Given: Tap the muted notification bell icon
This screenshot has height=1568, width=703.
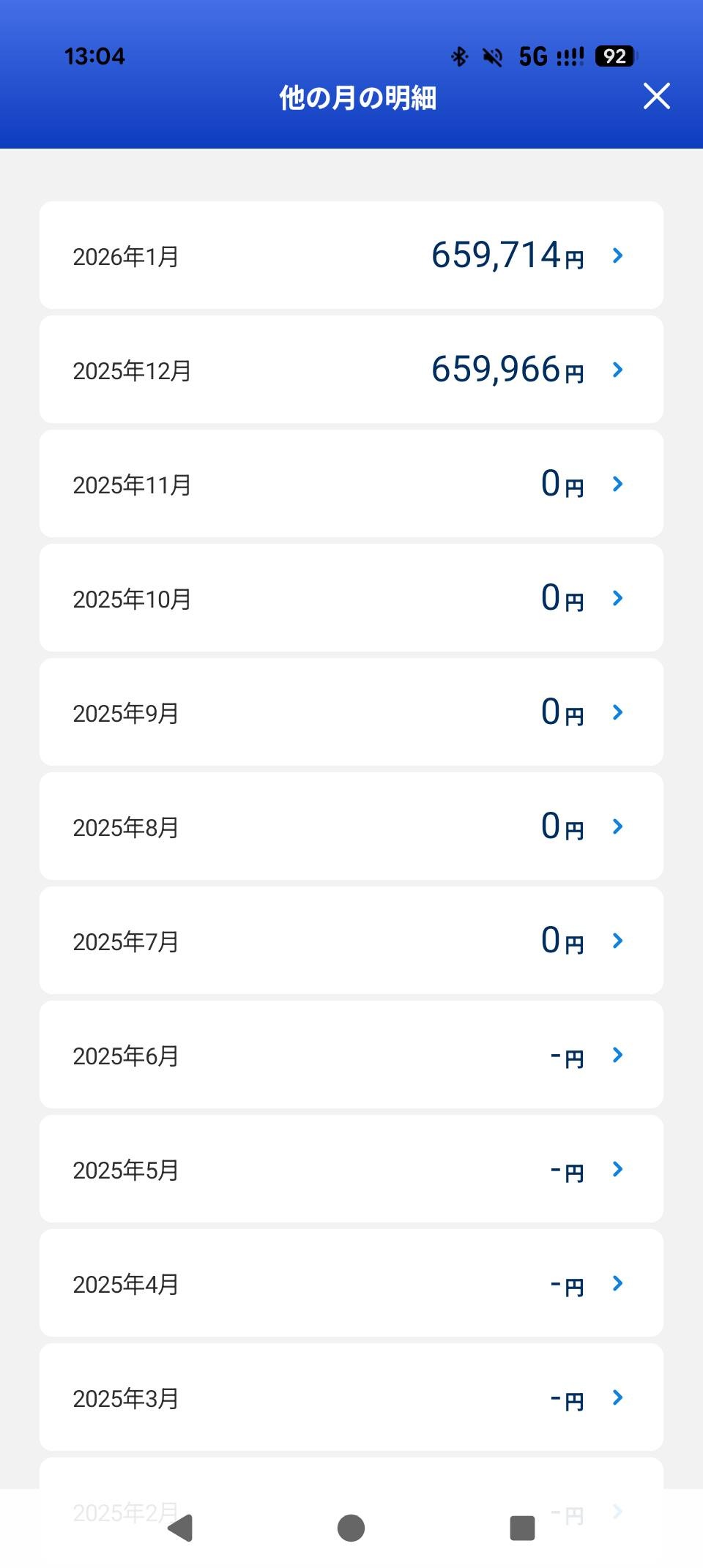Looking at the screenshot, I should tap(493, 56).
